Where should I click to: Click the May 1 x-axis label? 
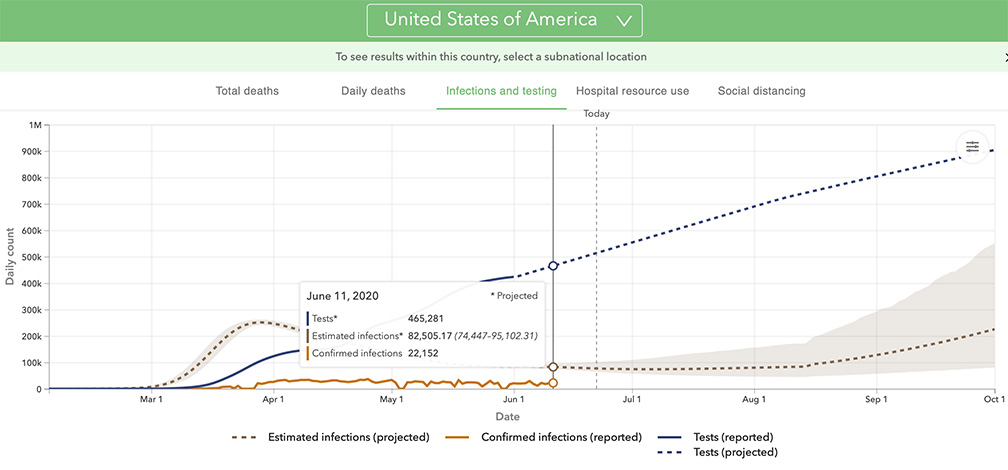coord(392,399)
